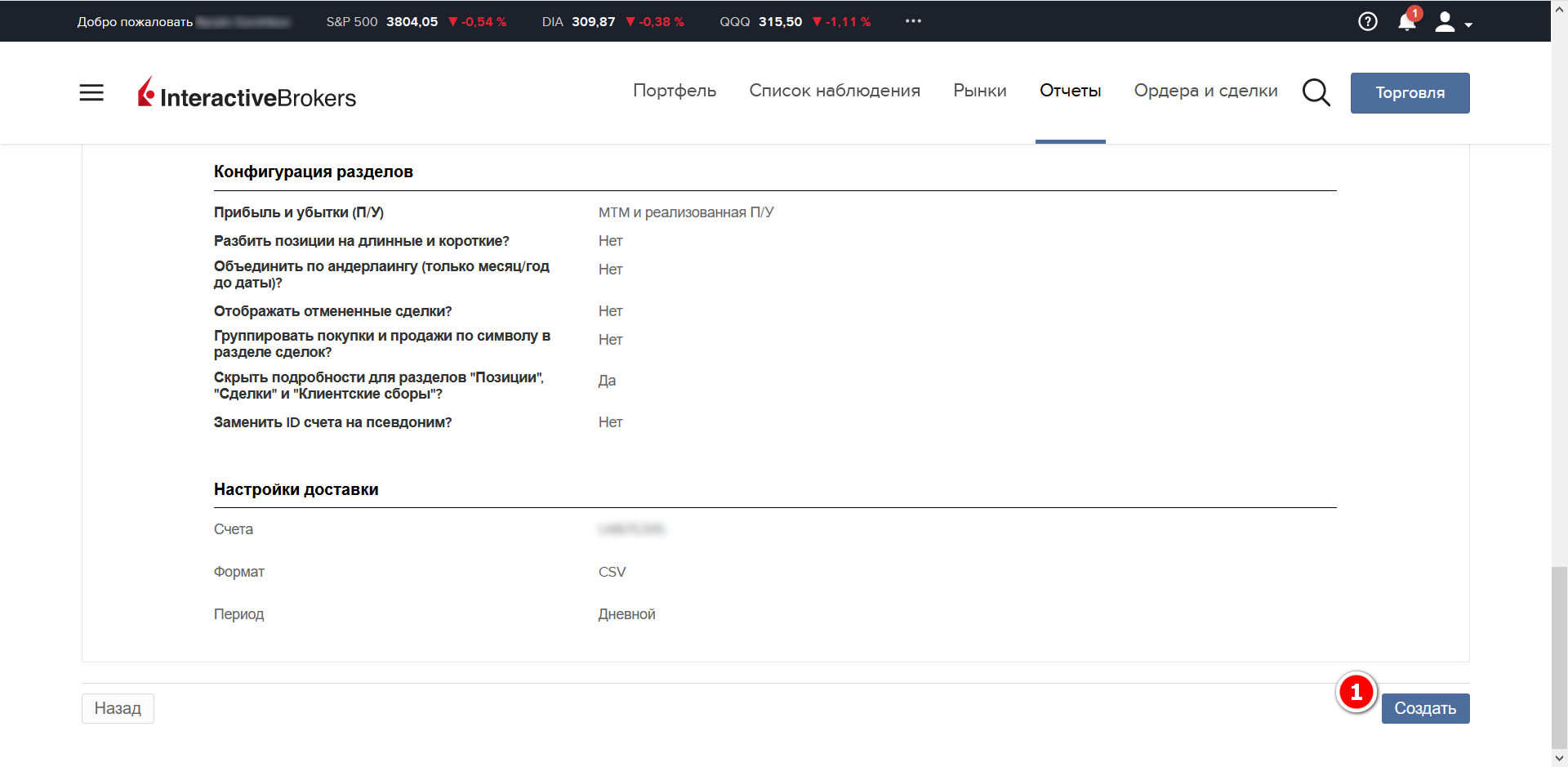Click the scrollbar down arrow
Screen dimensions: 1568x767
coord(1559,759)
